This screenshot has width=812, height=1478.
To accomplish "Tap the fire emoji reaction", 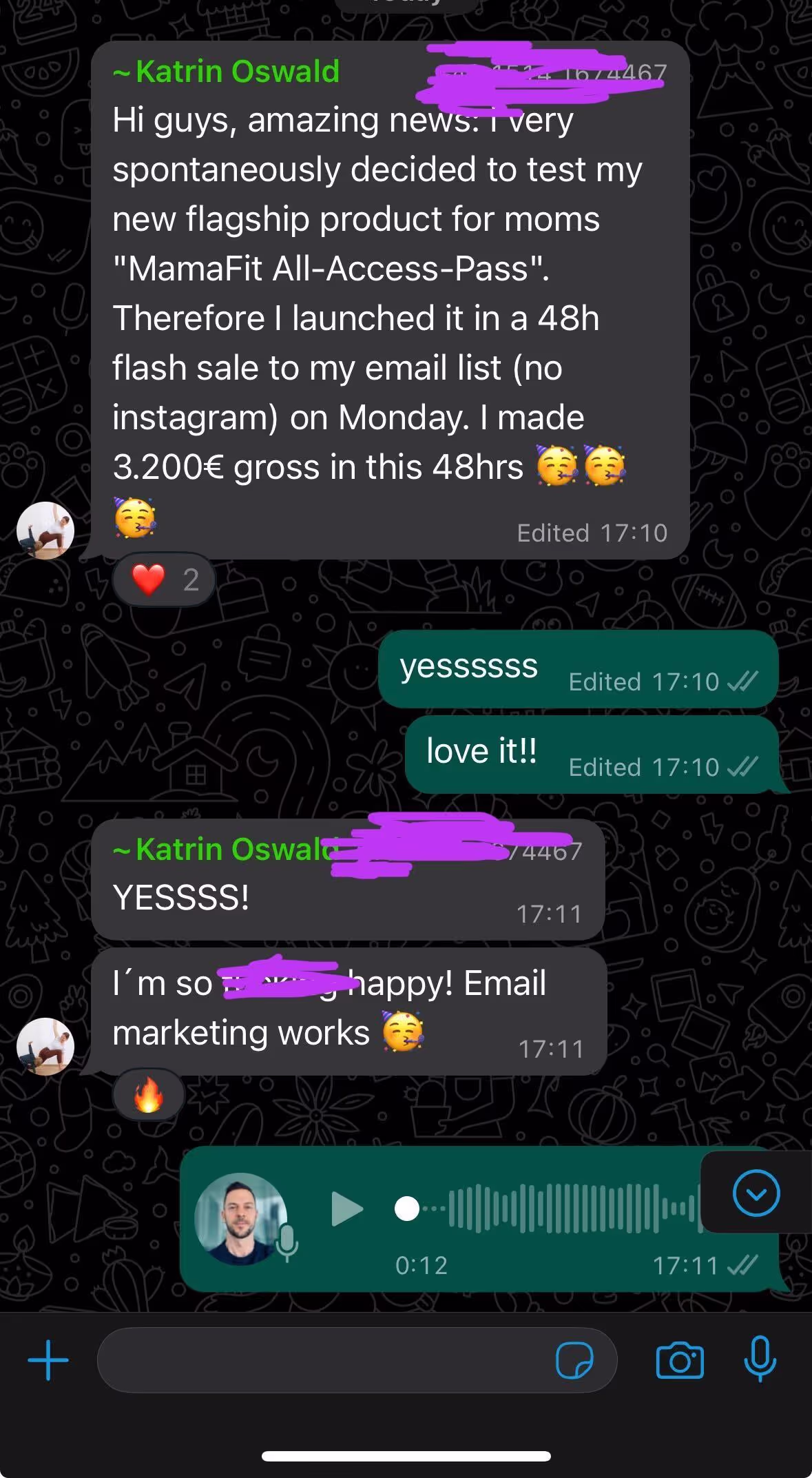I will 148,1095.
